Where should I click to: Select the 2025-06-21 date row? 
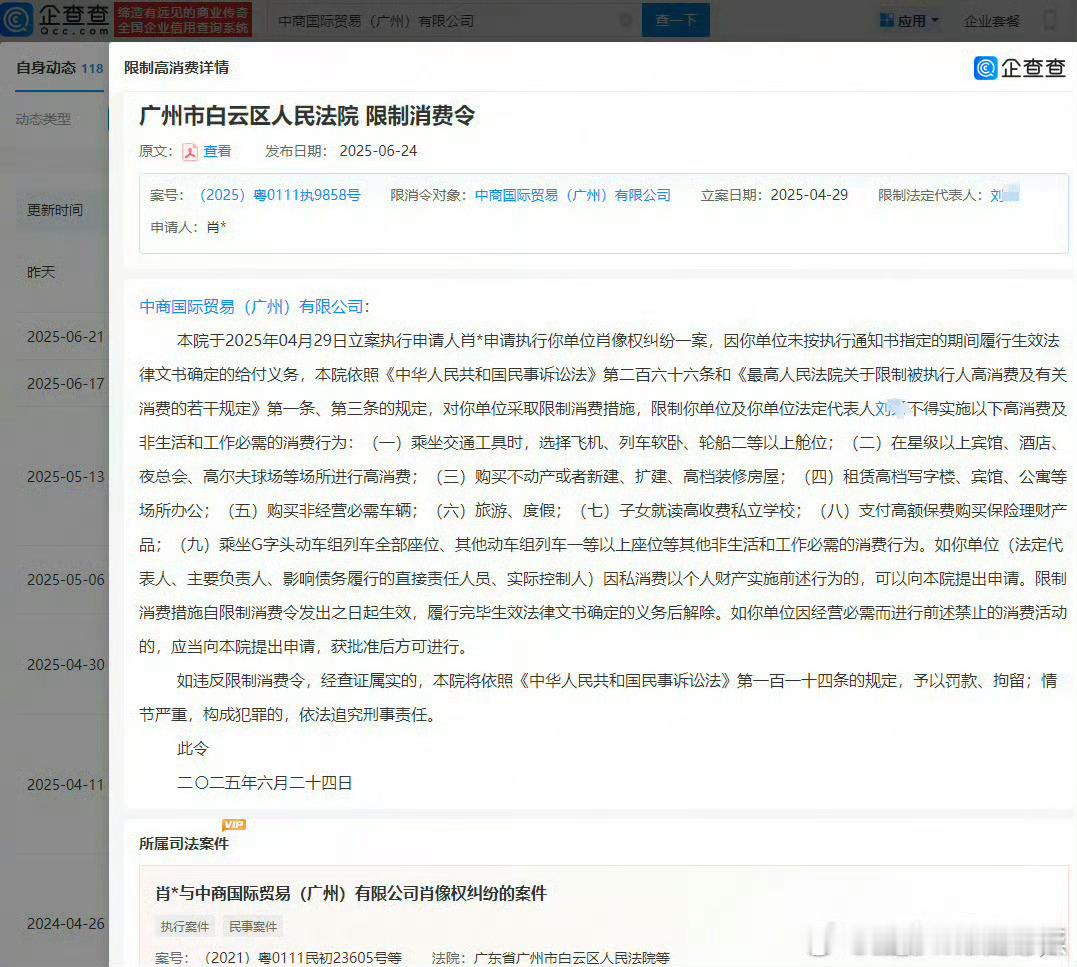click(66, 337)
